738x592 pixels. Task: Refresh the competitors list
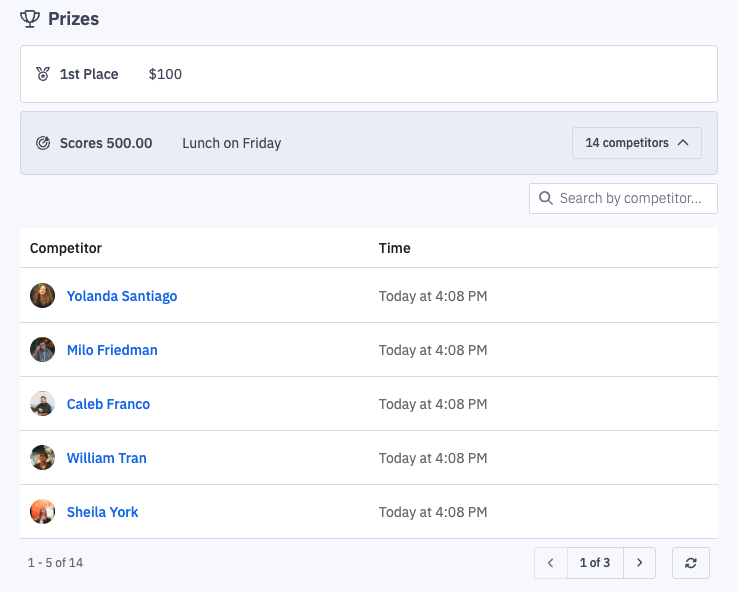point(691,563)
